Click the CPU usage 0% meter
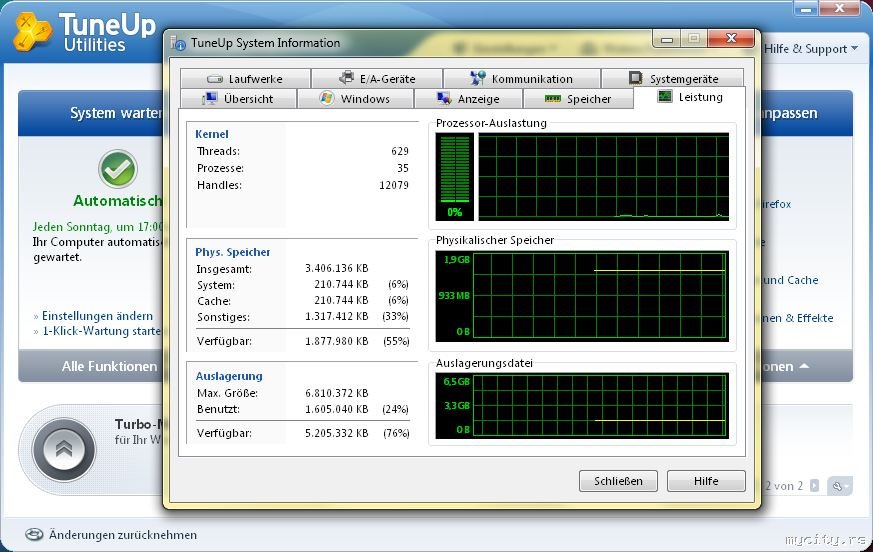Image resolution: width=873 pixels, height=552 pixels. 455,177
